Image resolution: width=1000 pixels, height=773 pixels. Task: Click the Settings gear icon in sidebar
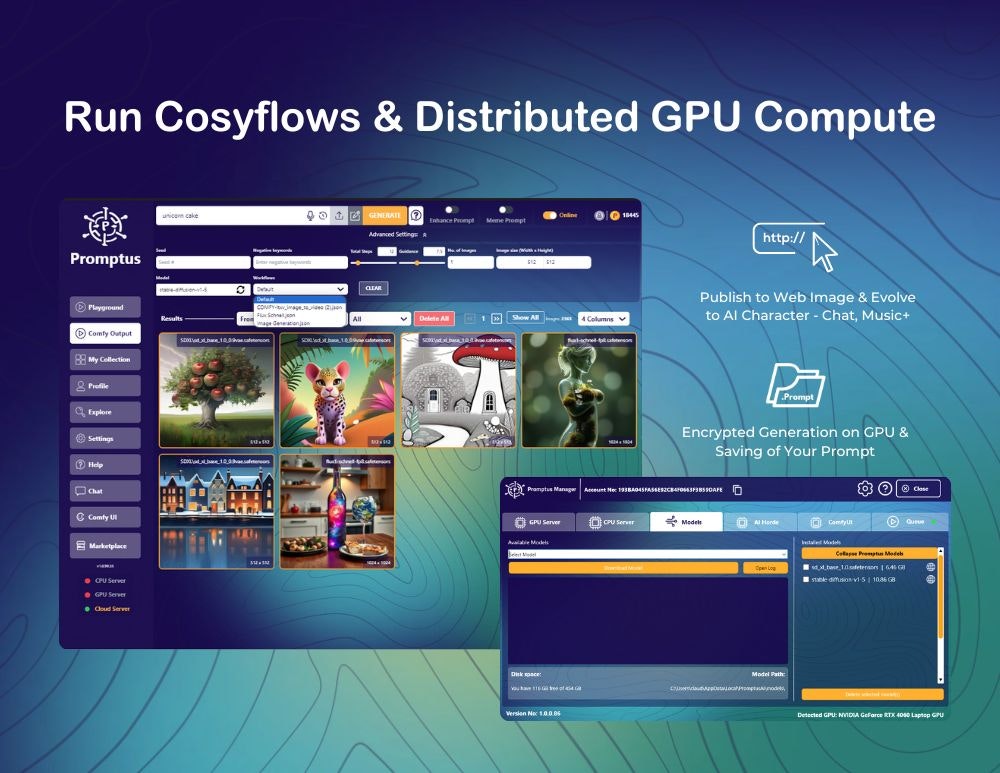point(80,438)
